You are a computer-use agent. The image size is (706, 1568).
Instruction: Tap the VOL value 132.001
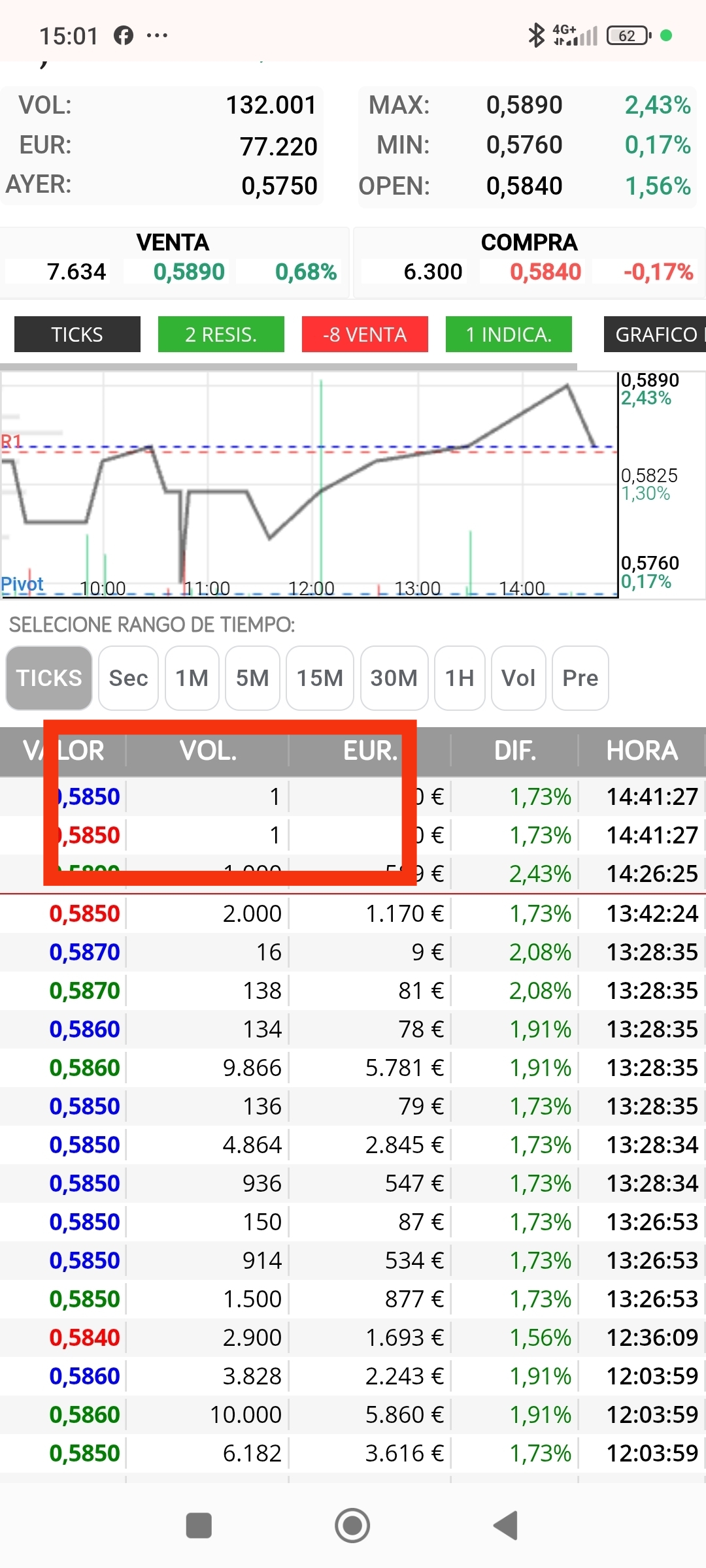pyautogui.click(x=271, y=105)
